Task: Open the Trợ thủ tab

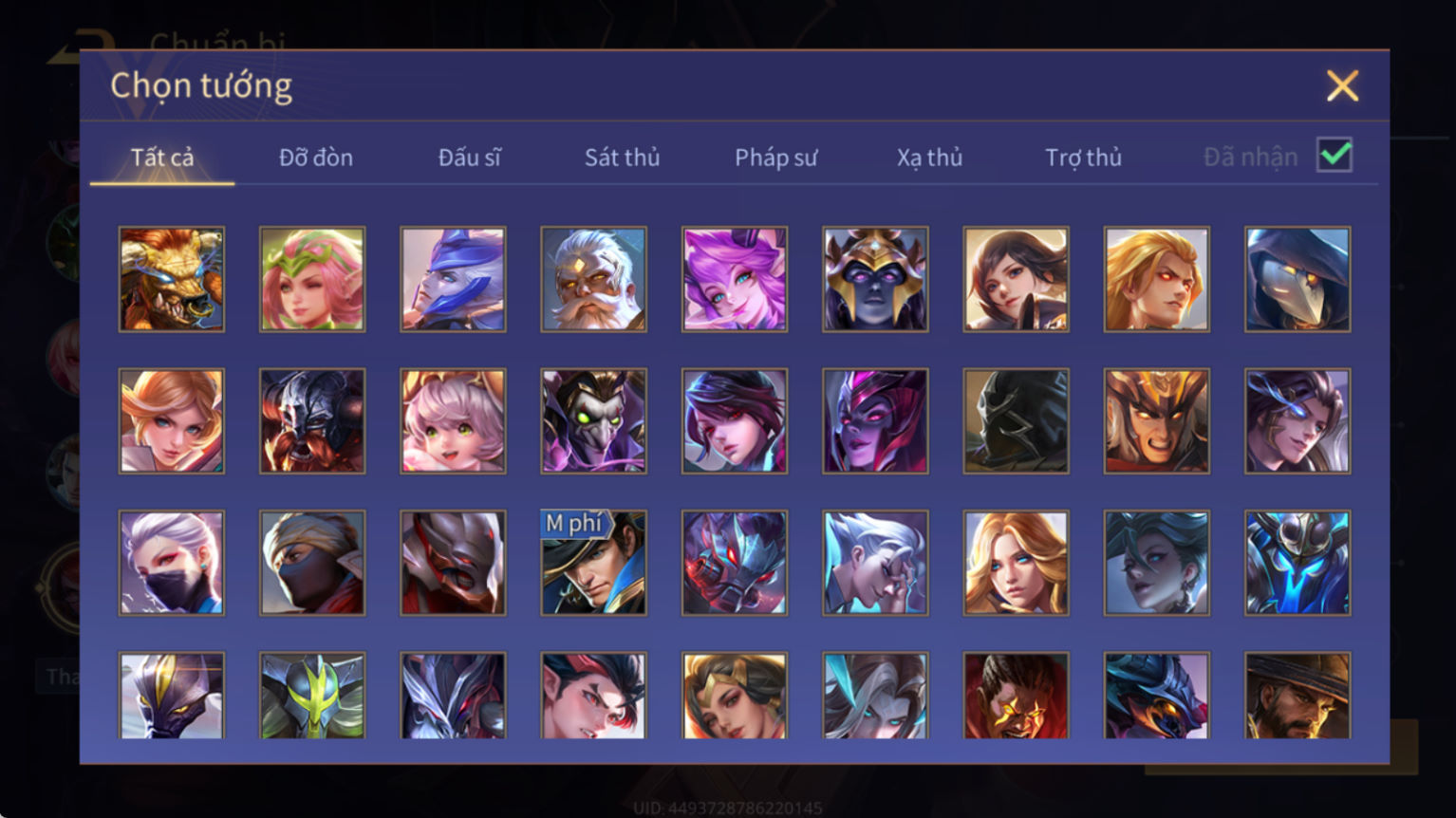Action: click(x=1083, y=158)
